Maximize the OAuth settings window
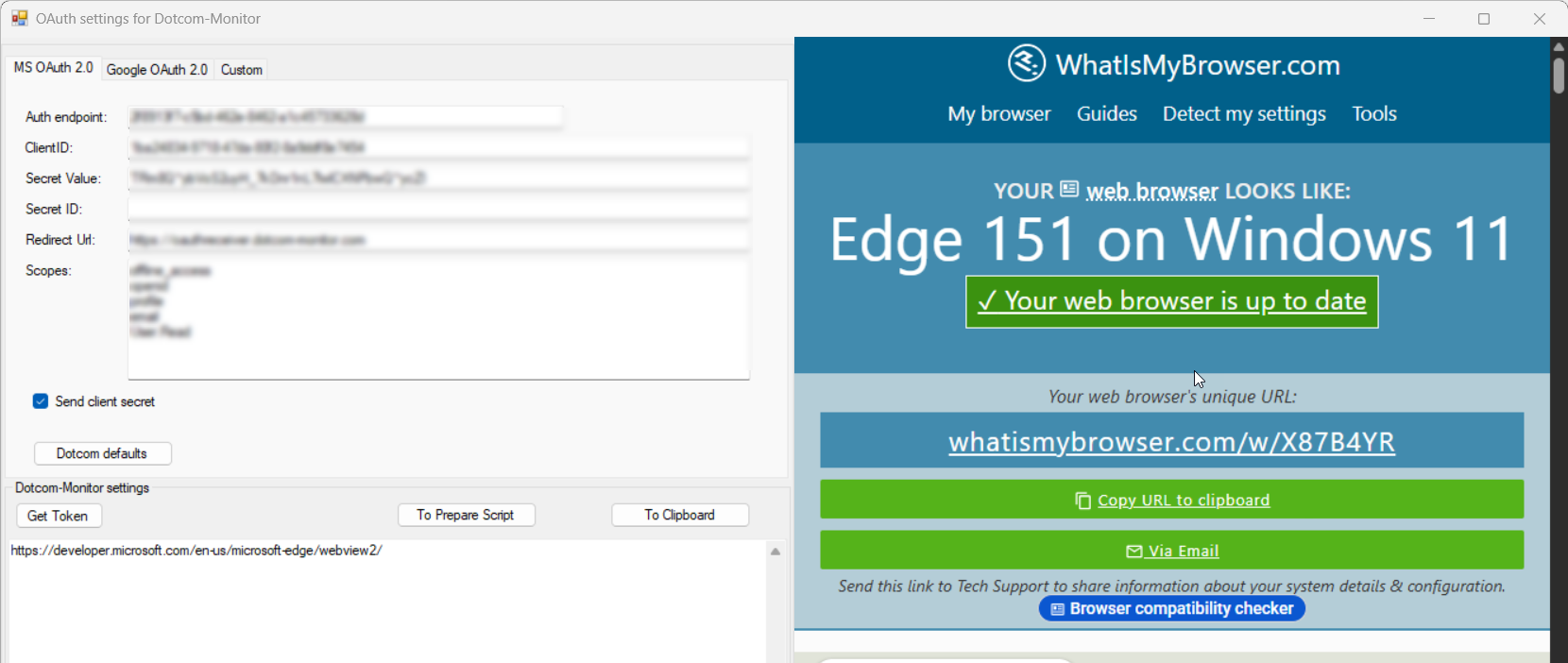The image size is (1568, 663). point(1484,19)
